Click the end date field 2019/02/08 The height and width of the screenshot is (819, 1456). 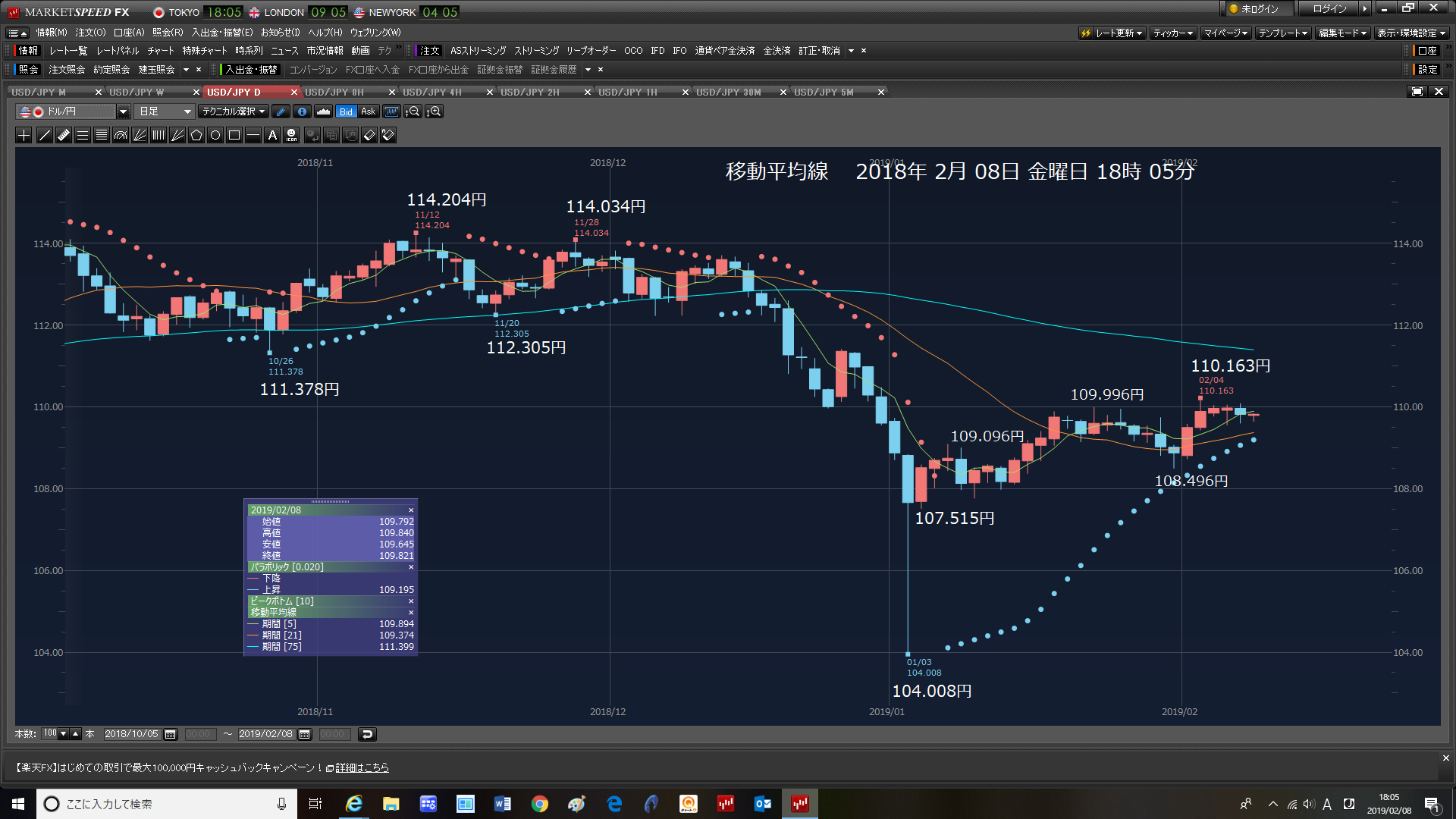[x=265, y=734]
